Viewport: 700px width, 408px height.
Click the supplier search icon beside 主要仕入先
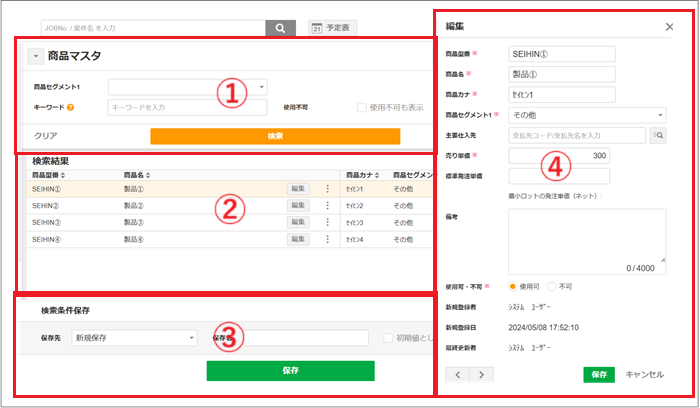point(658,135)
